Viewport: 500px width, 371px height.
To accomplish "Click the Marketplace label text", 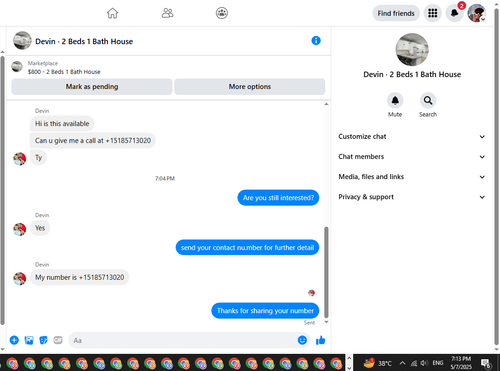I will click(x=43, y=63).
